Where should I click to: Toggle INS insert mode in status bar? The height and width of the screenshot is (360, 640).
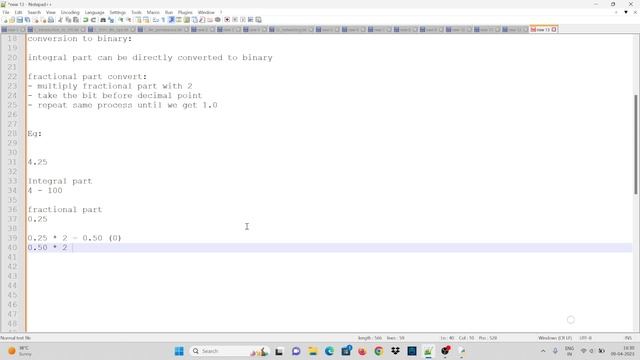(x=628, y=338)
